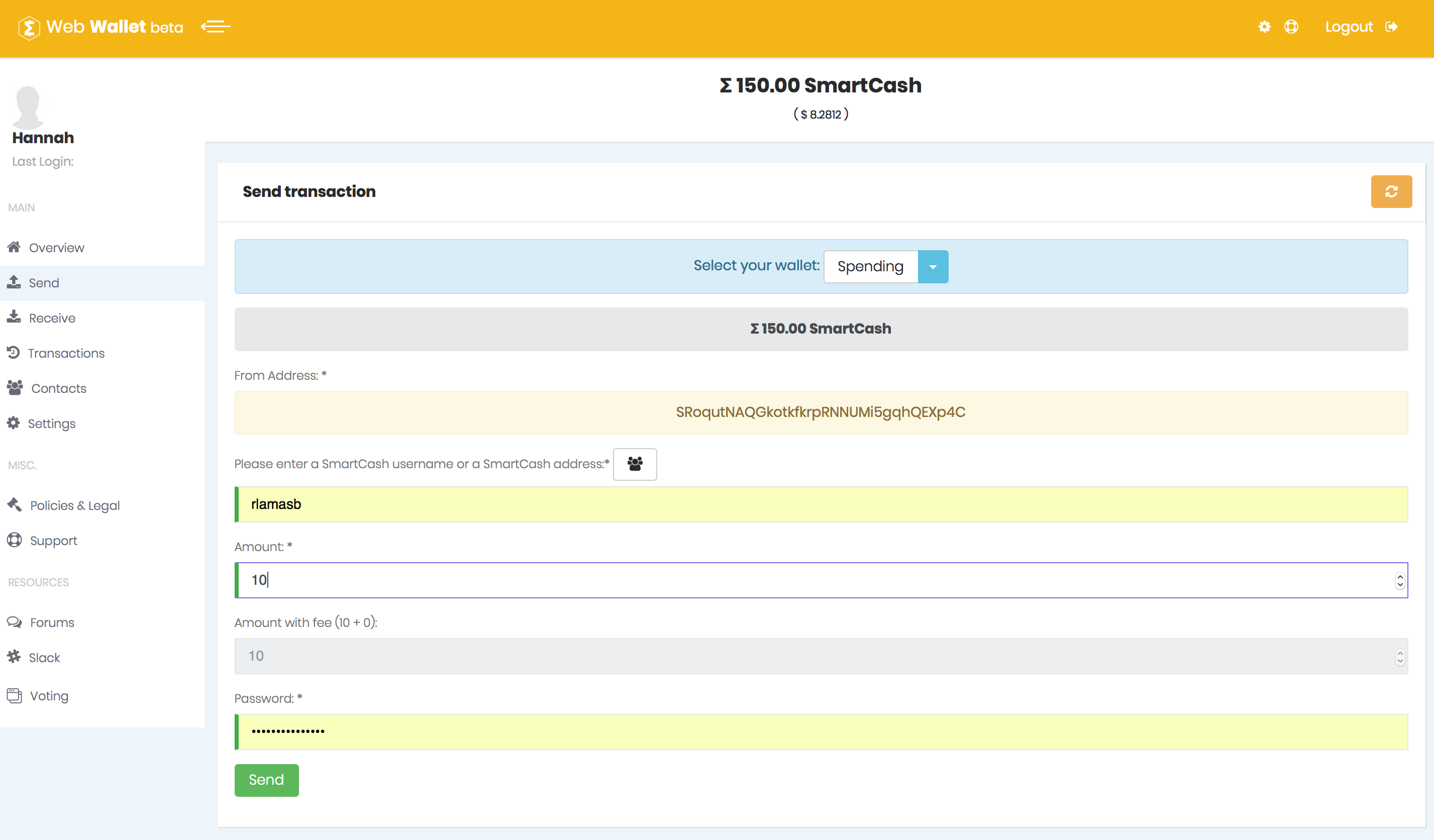
Task: Click the green Send button
Action: click(266, 780)
